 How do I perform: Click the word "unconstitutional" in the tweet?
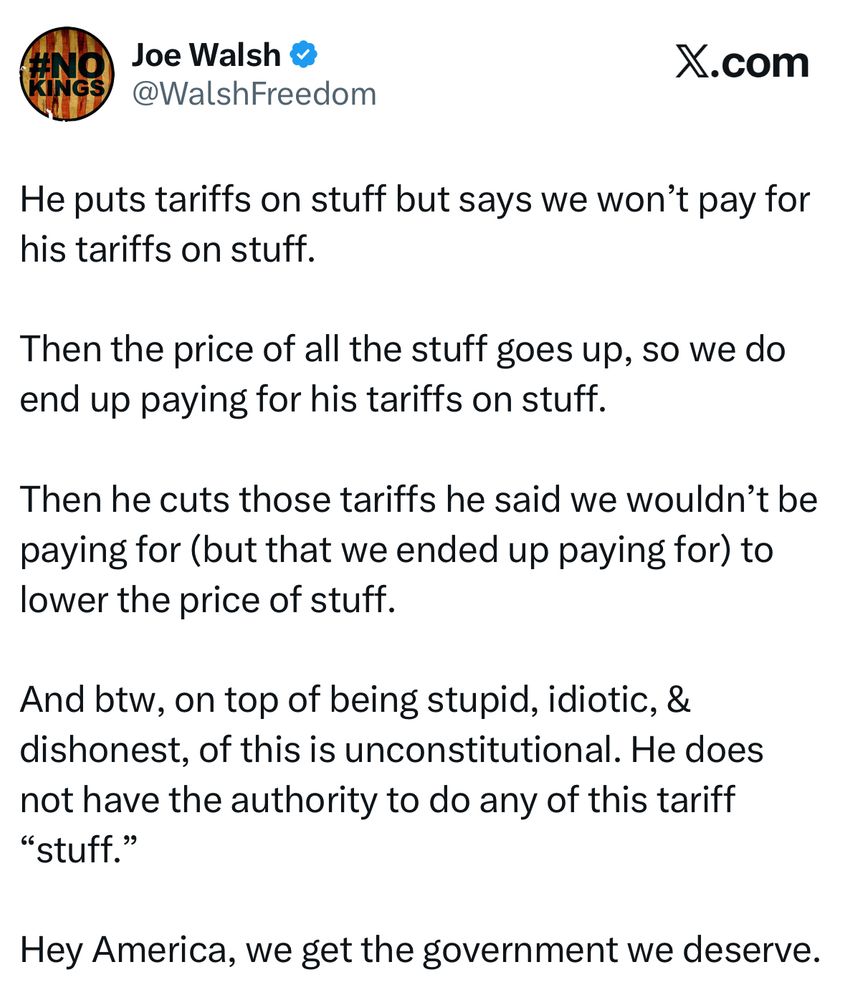483,749
